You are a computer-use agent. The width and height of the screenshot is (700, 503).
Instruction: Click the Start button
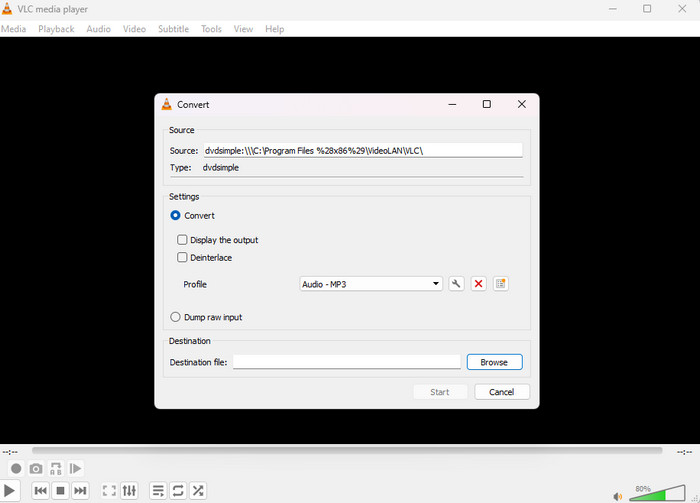440,392
